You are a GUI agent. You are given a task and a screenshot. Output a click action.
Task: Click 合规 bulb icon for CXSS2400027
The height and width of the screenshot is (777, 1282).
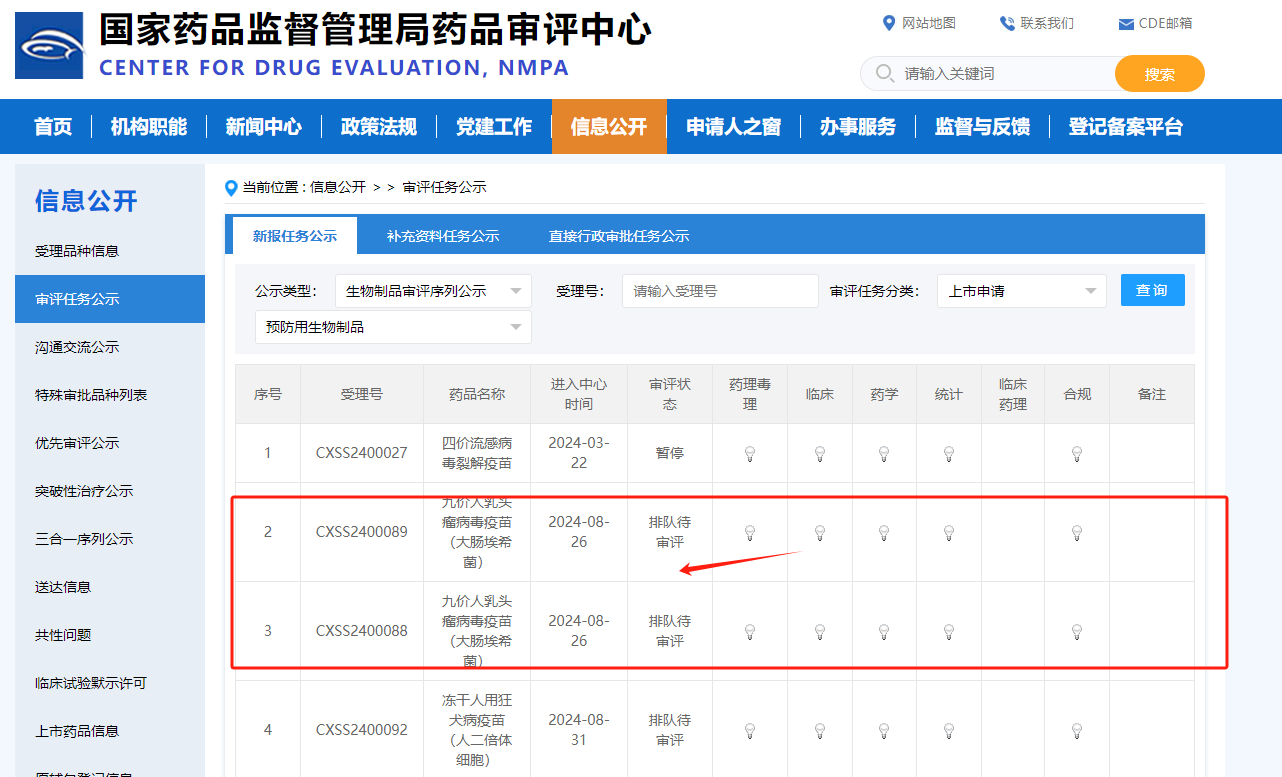pyautogui.click(x=1077, y=454)
